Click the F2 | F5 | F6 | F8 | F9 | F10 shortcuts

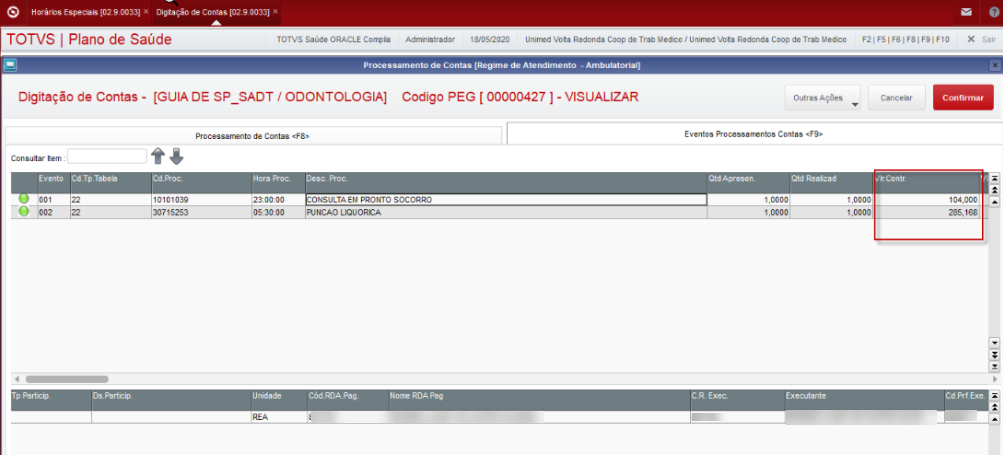(905, 39)
